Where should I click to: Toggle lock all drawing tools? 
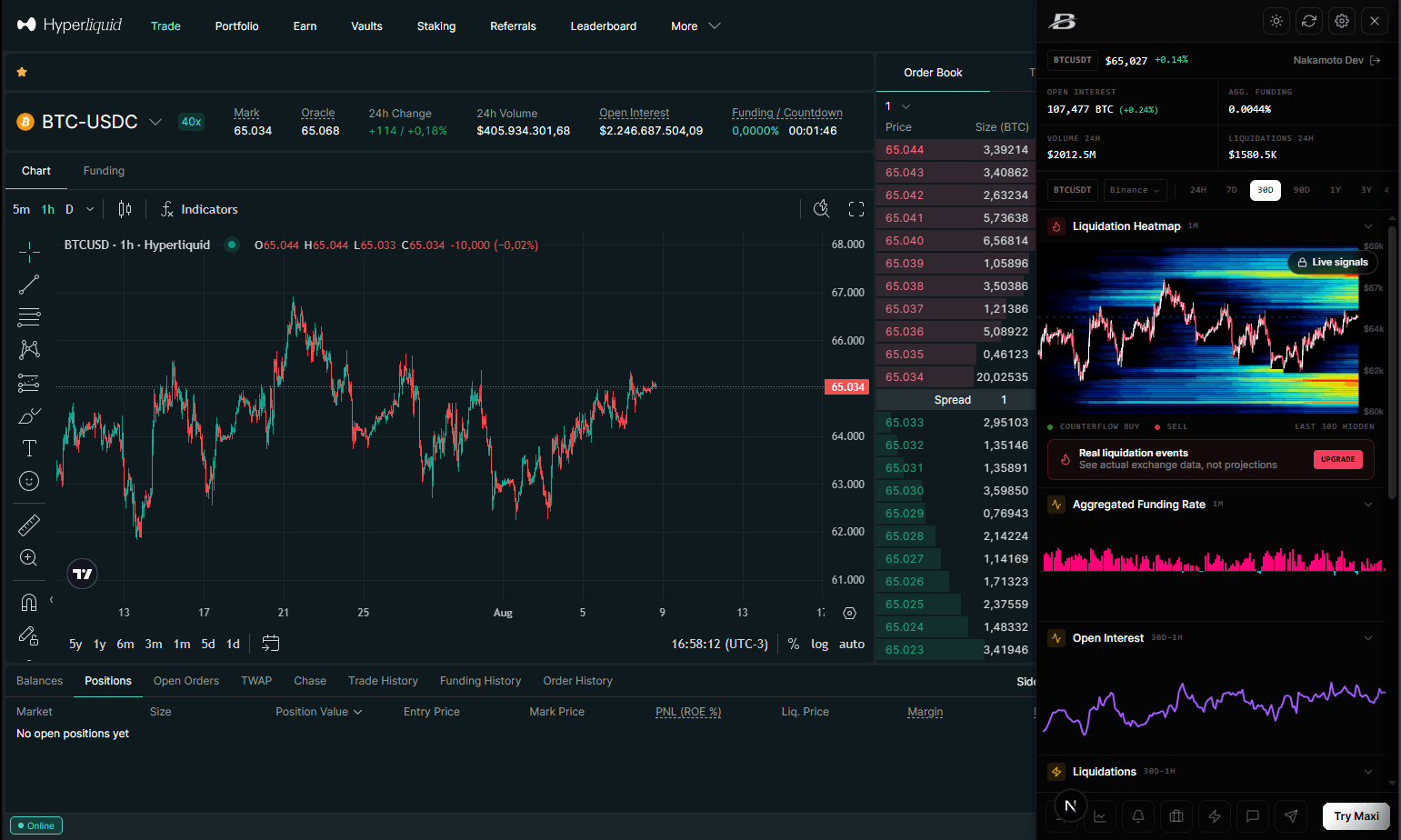(x=29, y=635)
